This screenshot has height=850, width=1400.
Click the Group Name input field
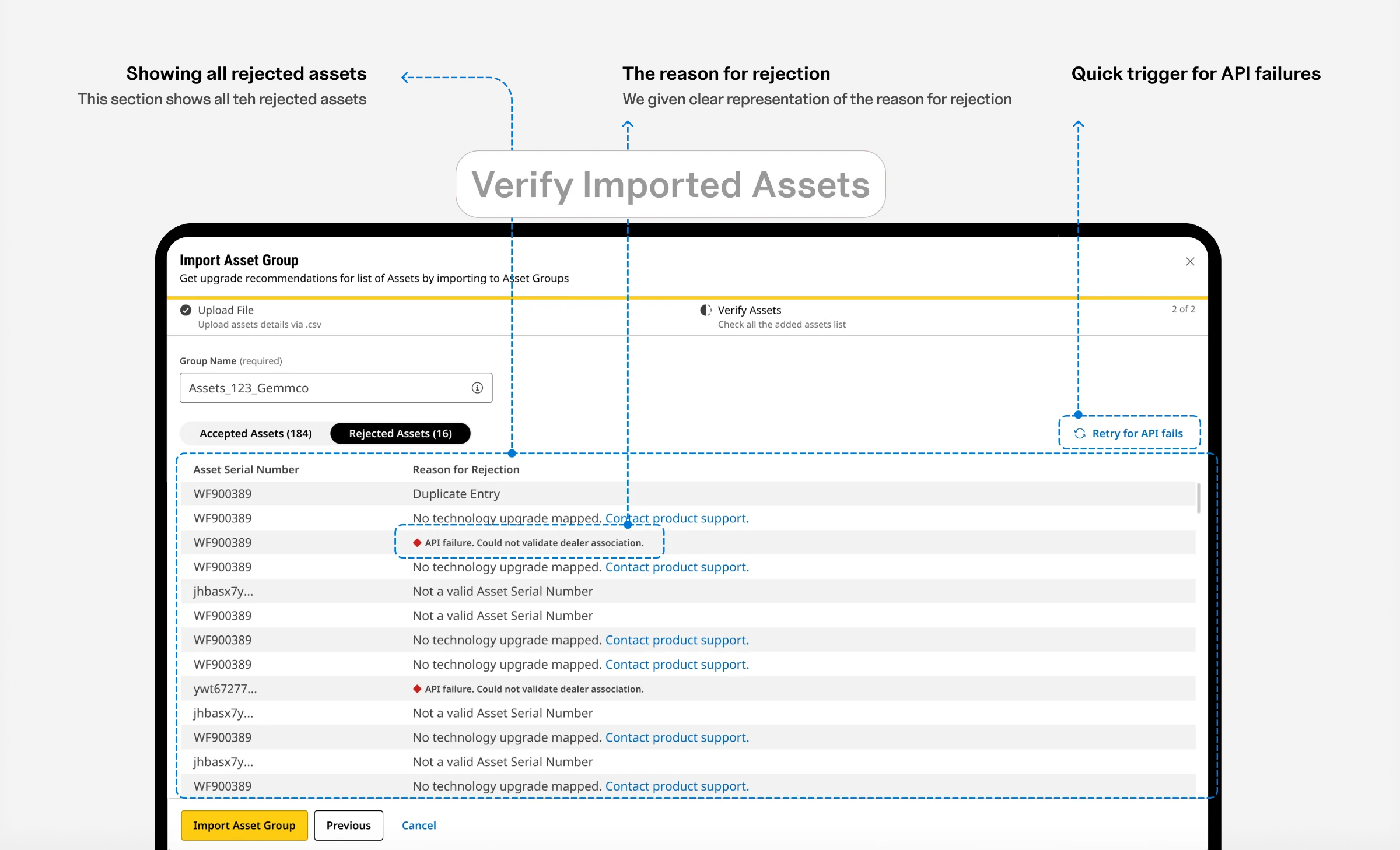(x=336, y=388)
